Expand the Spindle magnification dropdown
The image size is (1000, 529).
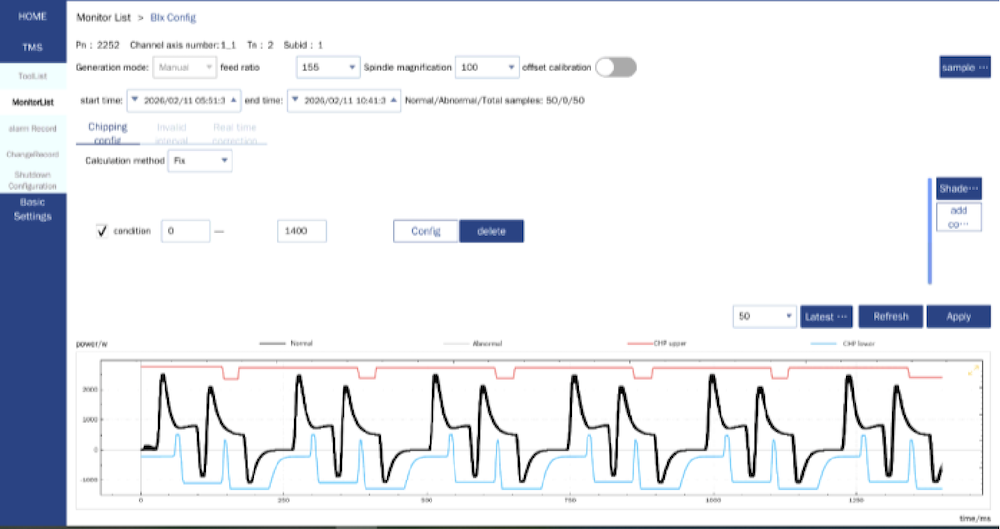click(487, 67)
